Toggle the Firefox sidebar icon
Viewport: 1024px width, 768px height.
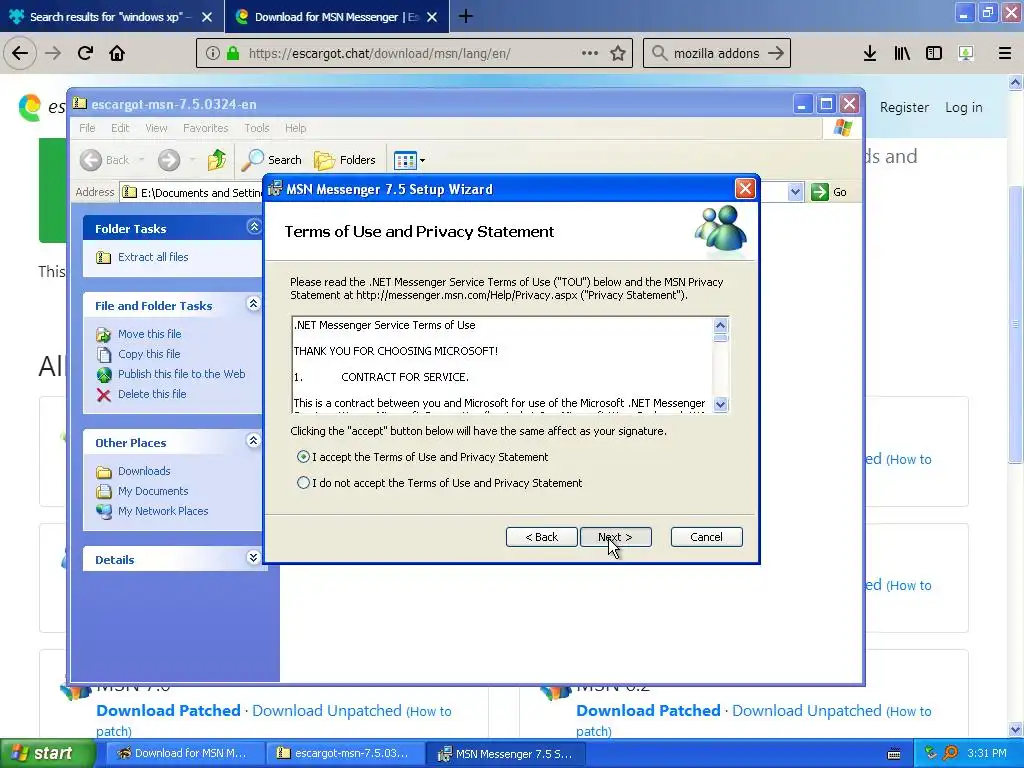(934, 54)
